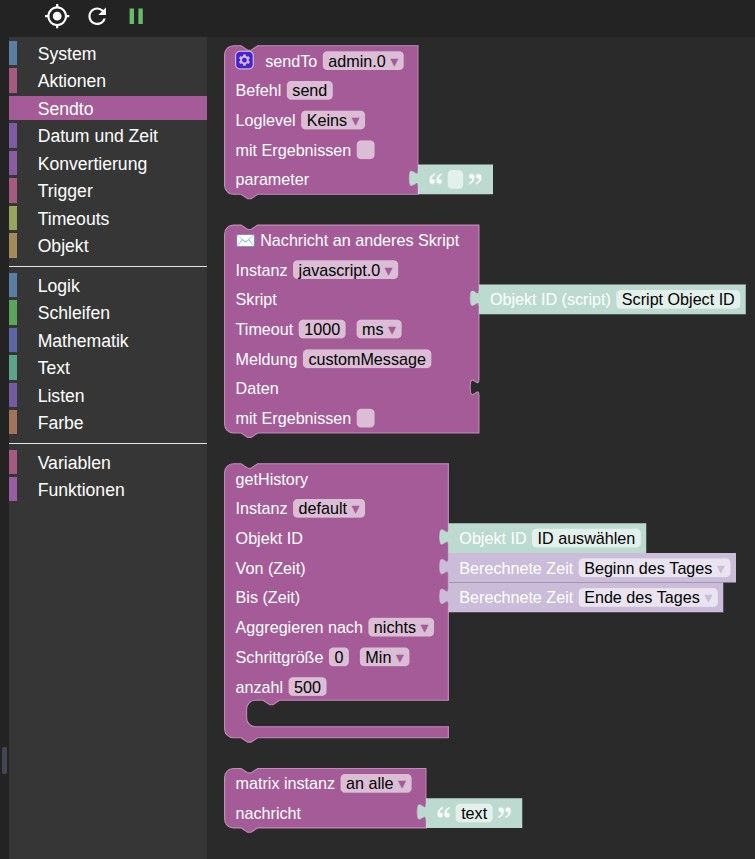The image size is (755, 859).
Task: Open the sendTo block gear mutator icon
Action: point(244,60)
